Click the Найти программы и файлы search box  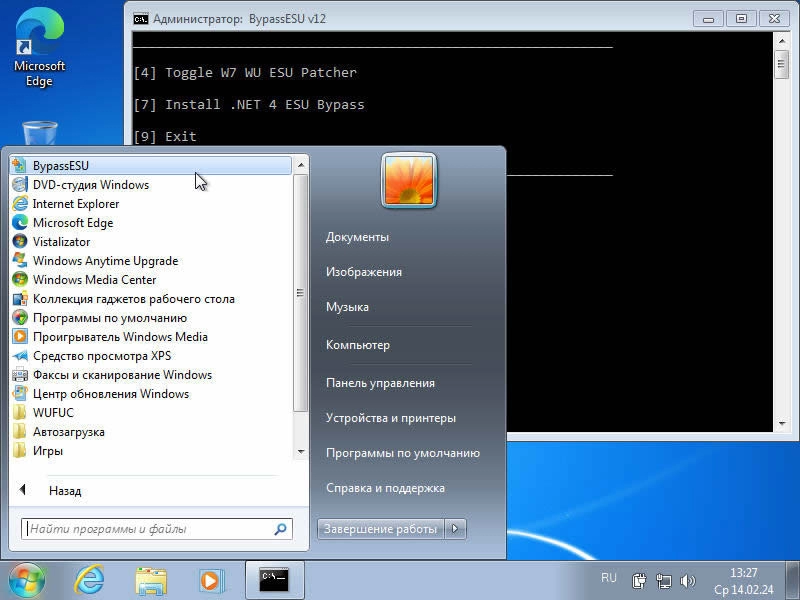click(x=148, y=529)
